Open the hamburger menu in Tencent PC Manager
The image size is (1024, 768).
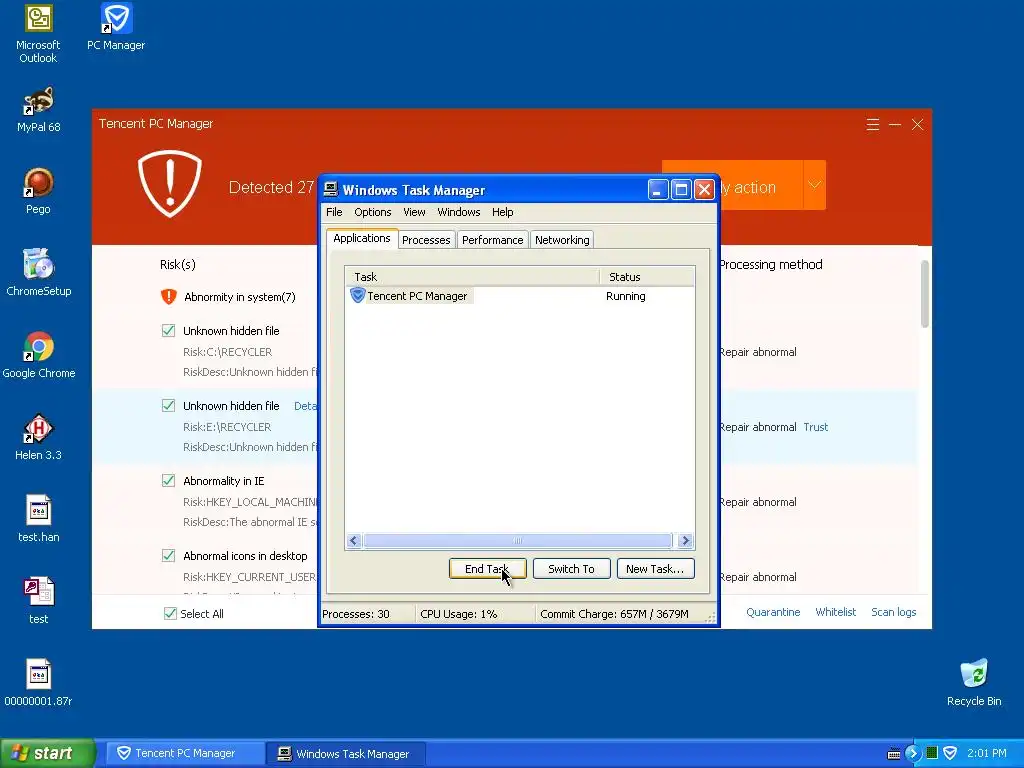(x=872, y=124)
